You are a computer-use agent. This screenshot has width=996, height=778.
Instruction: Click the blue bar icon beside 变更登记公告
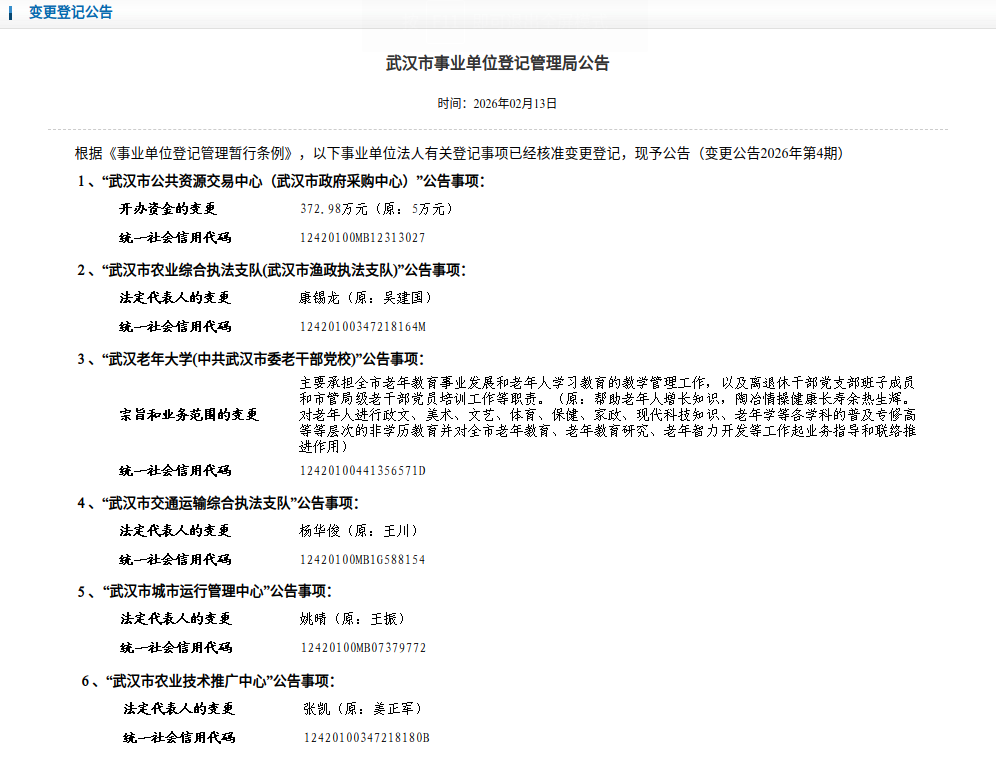(x=10, y=12)
